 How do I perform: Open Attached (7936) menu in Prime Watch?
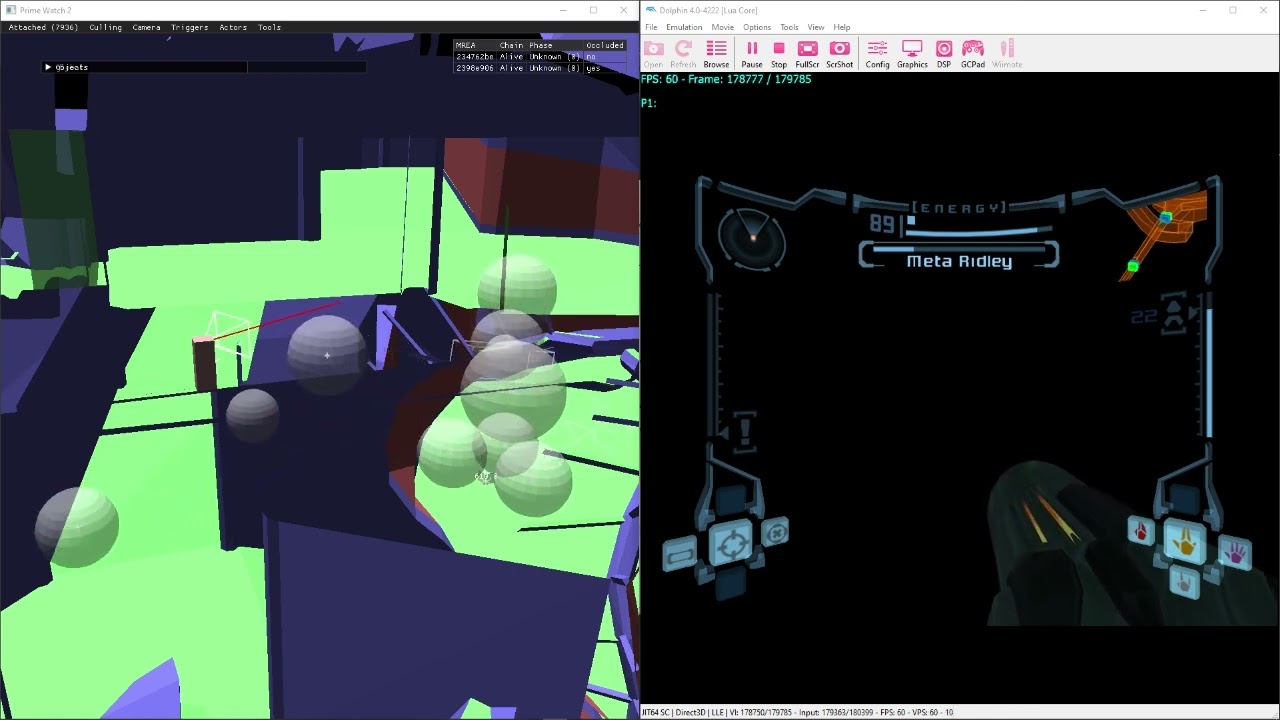[42, 27]
